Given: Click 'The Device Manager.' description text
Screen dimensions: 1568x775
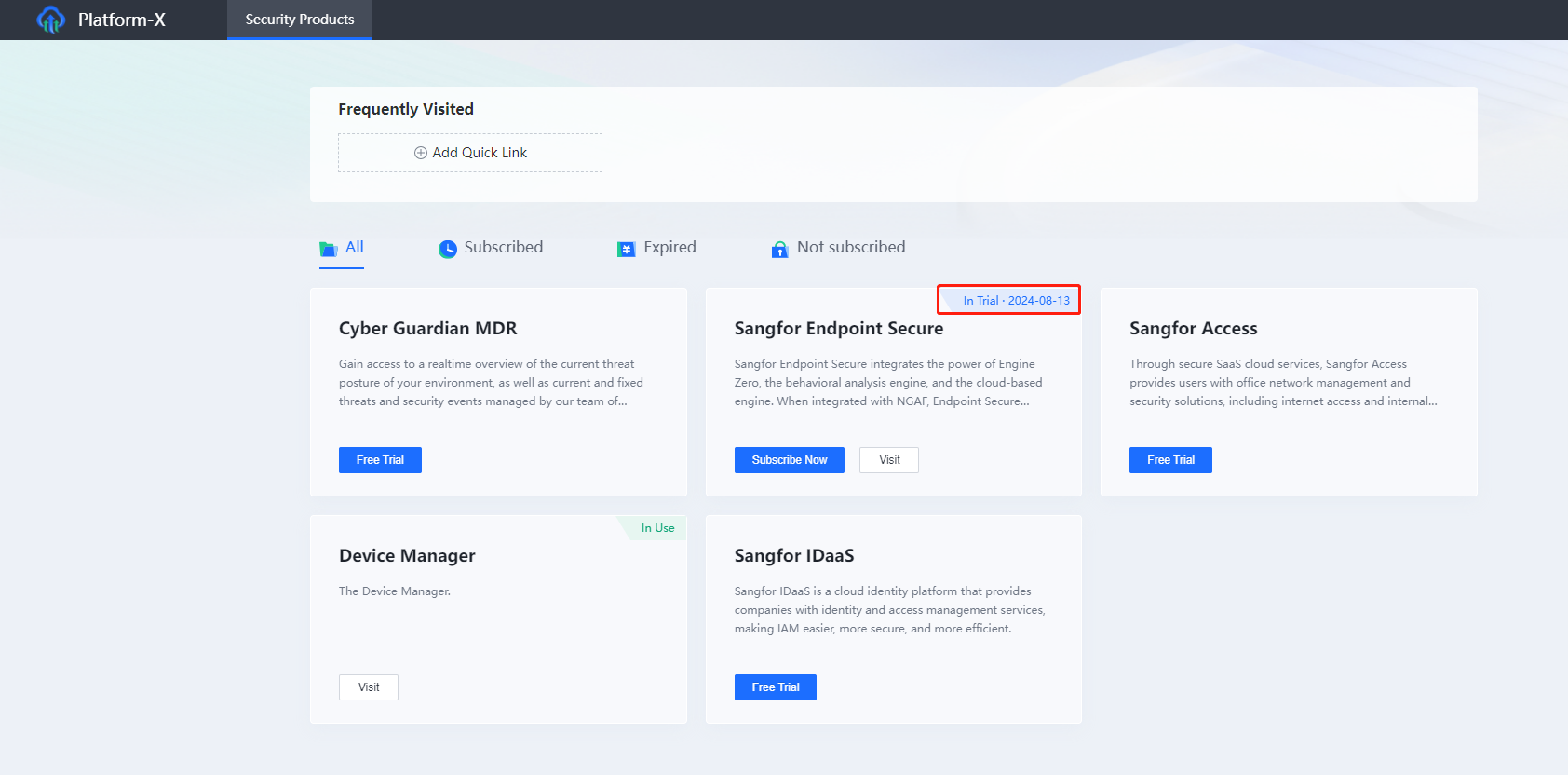Looking at the screenshot, I should pos(395,591).
